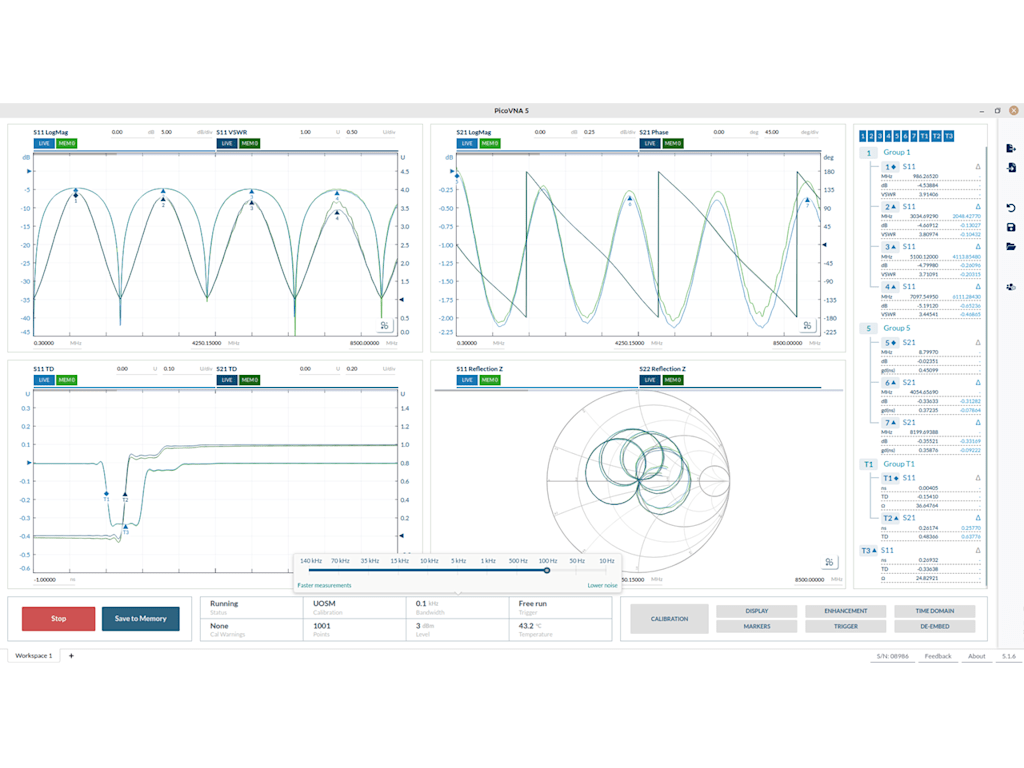Click the link icon on the Smith chart
Image resolution: width=1024 pixels, height=768 pixels.
(x=829, y=562)
